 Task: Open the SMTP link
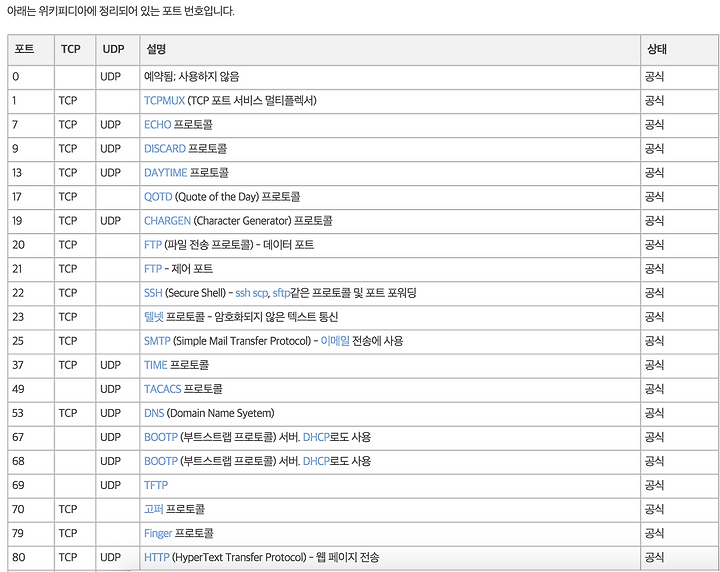click(157, 341)
